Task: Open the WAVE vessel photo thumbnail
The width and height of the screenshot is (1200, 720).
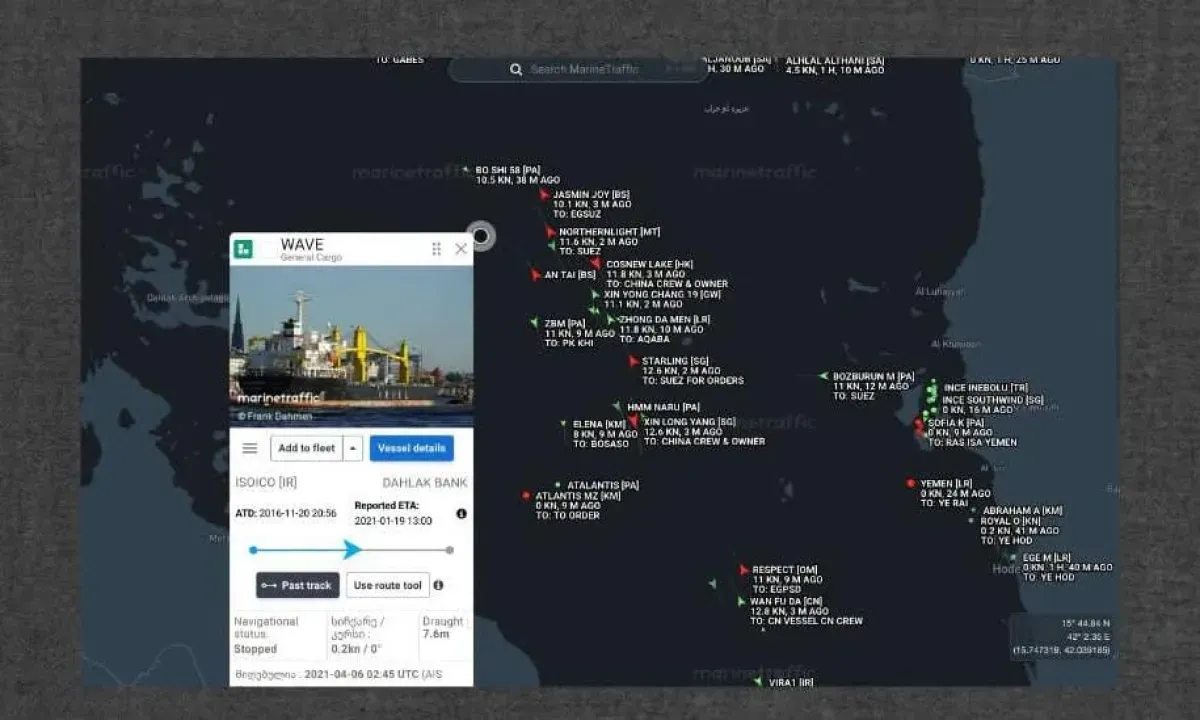Action: 351,346
